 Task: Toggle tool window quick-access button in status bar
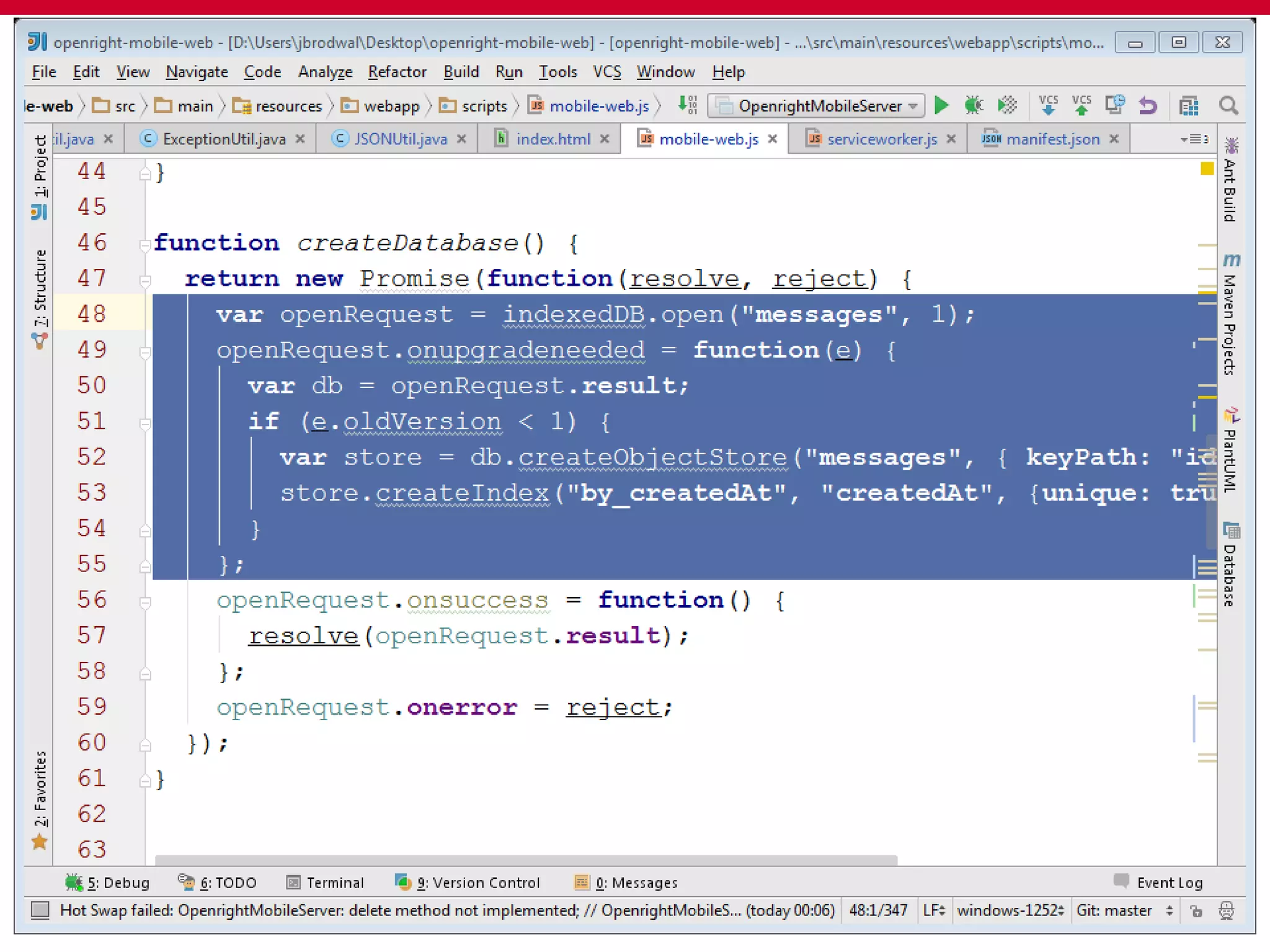pos(40,910)
